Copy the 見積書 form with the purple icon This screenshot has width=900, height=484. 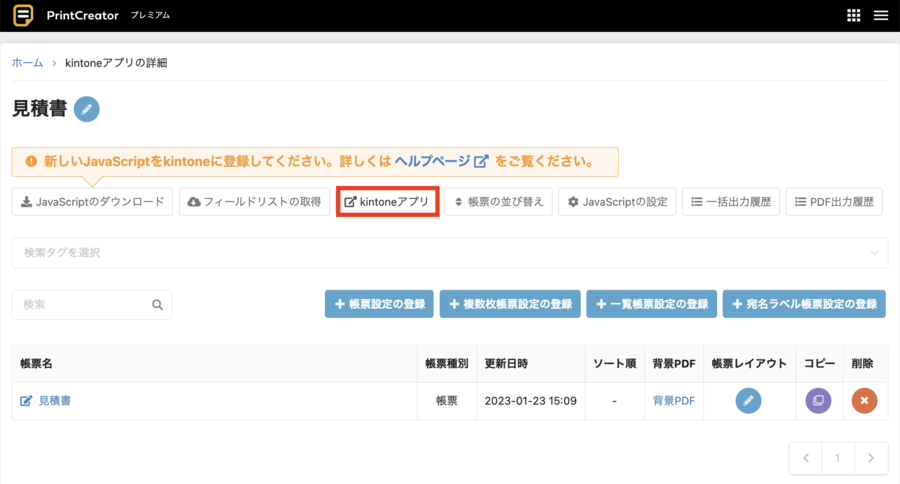coord(818,401)
